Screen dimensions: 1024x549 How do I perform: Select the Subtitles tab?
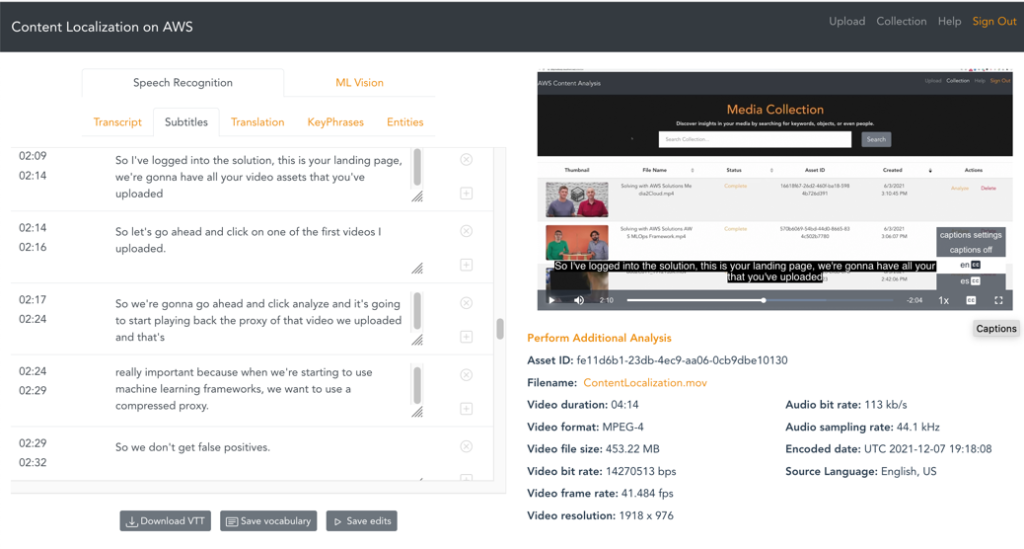click(x=186, y=122)
